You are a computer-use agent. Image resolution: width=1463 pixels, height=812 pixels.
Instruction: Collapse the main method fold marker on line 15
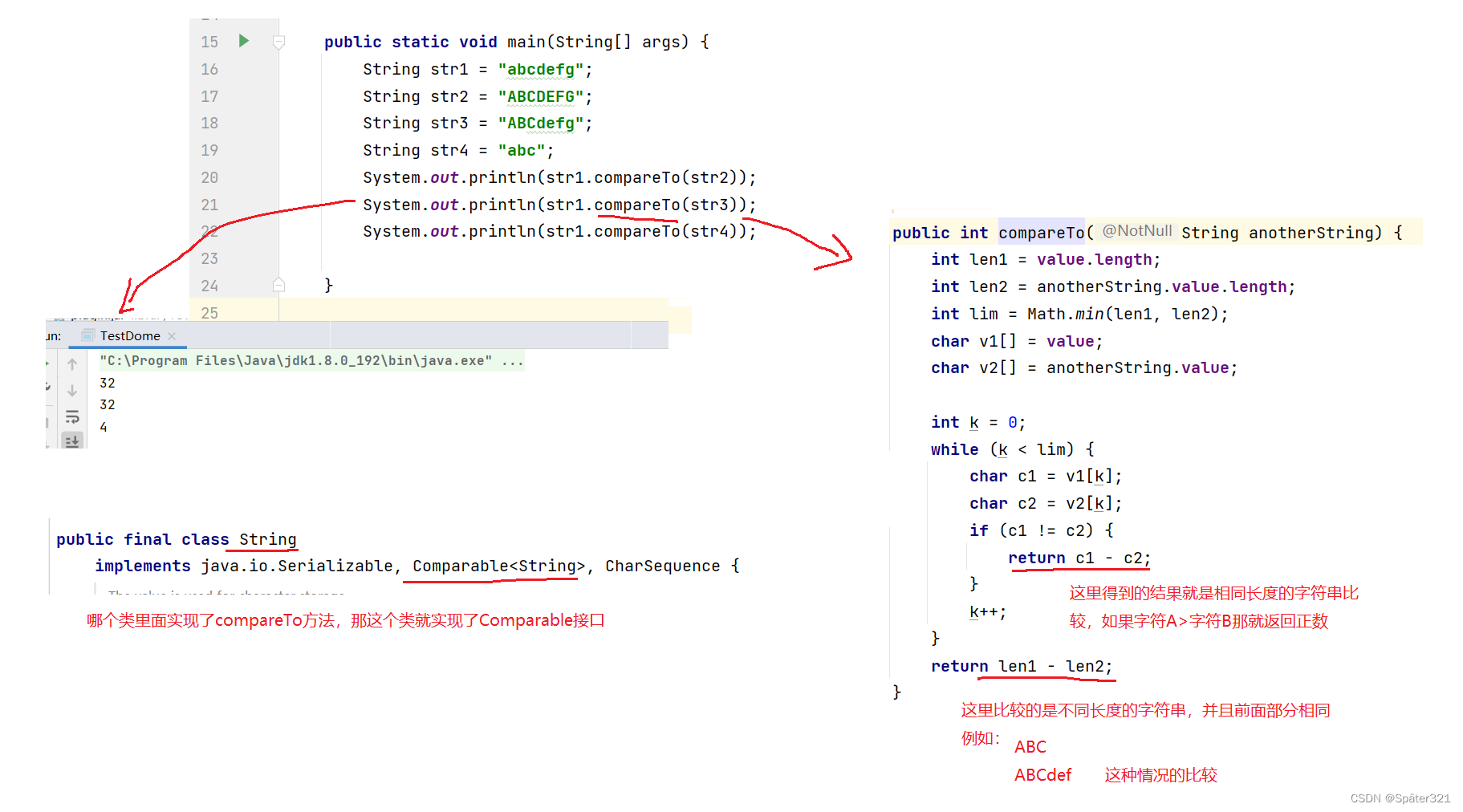click(278, 42)
